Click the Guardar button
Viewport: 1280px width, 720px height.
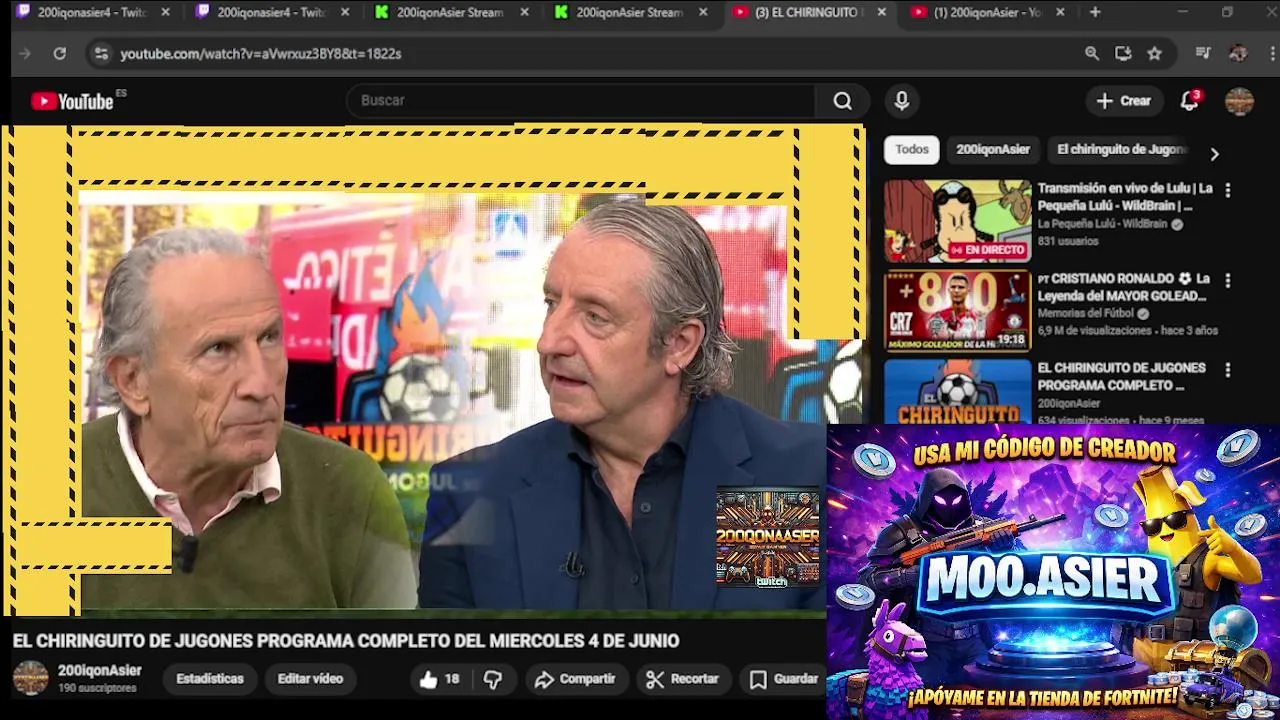783,679
